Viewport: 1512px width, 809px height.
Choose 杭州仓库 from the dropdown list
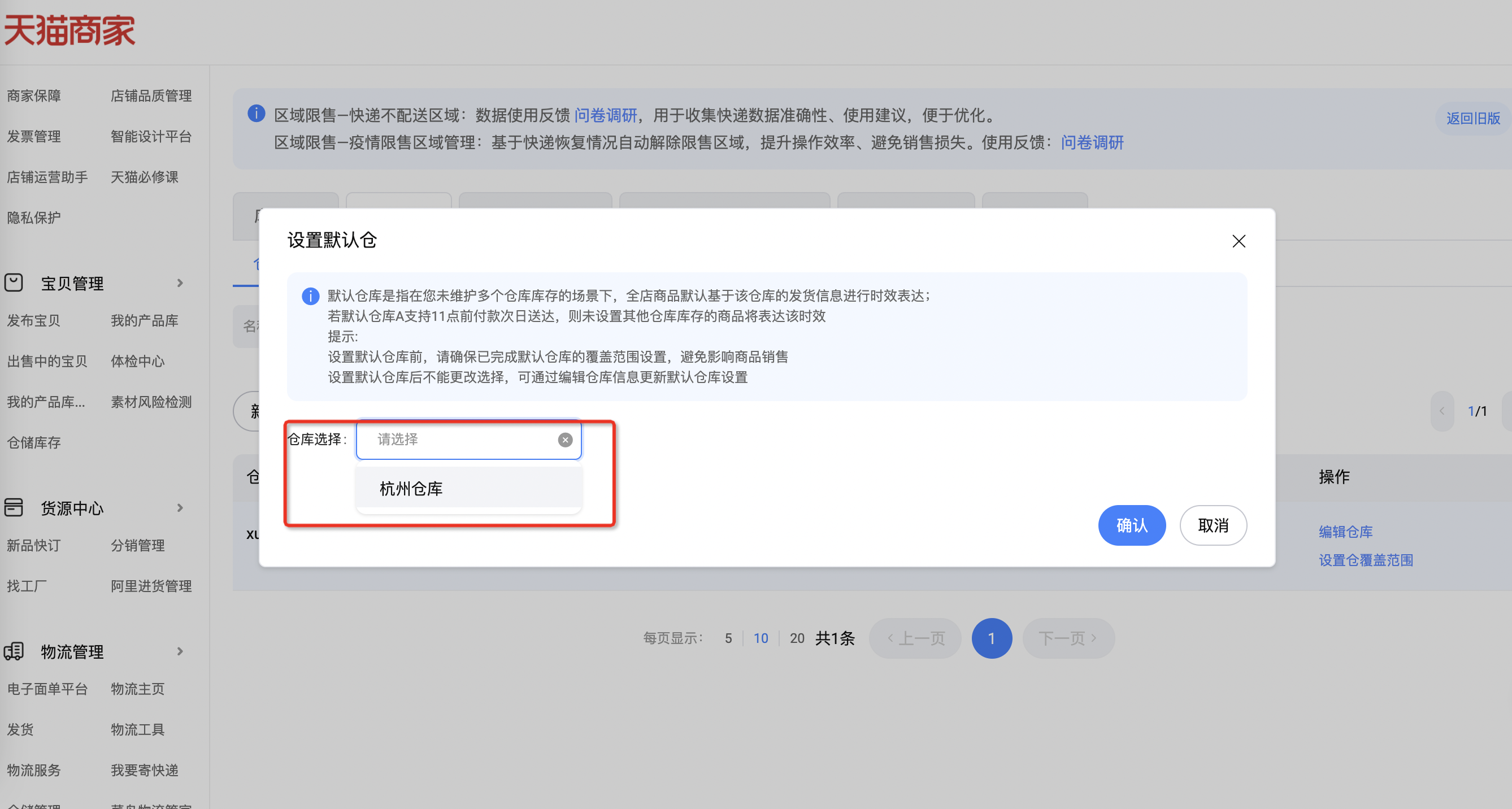[468, 488]
